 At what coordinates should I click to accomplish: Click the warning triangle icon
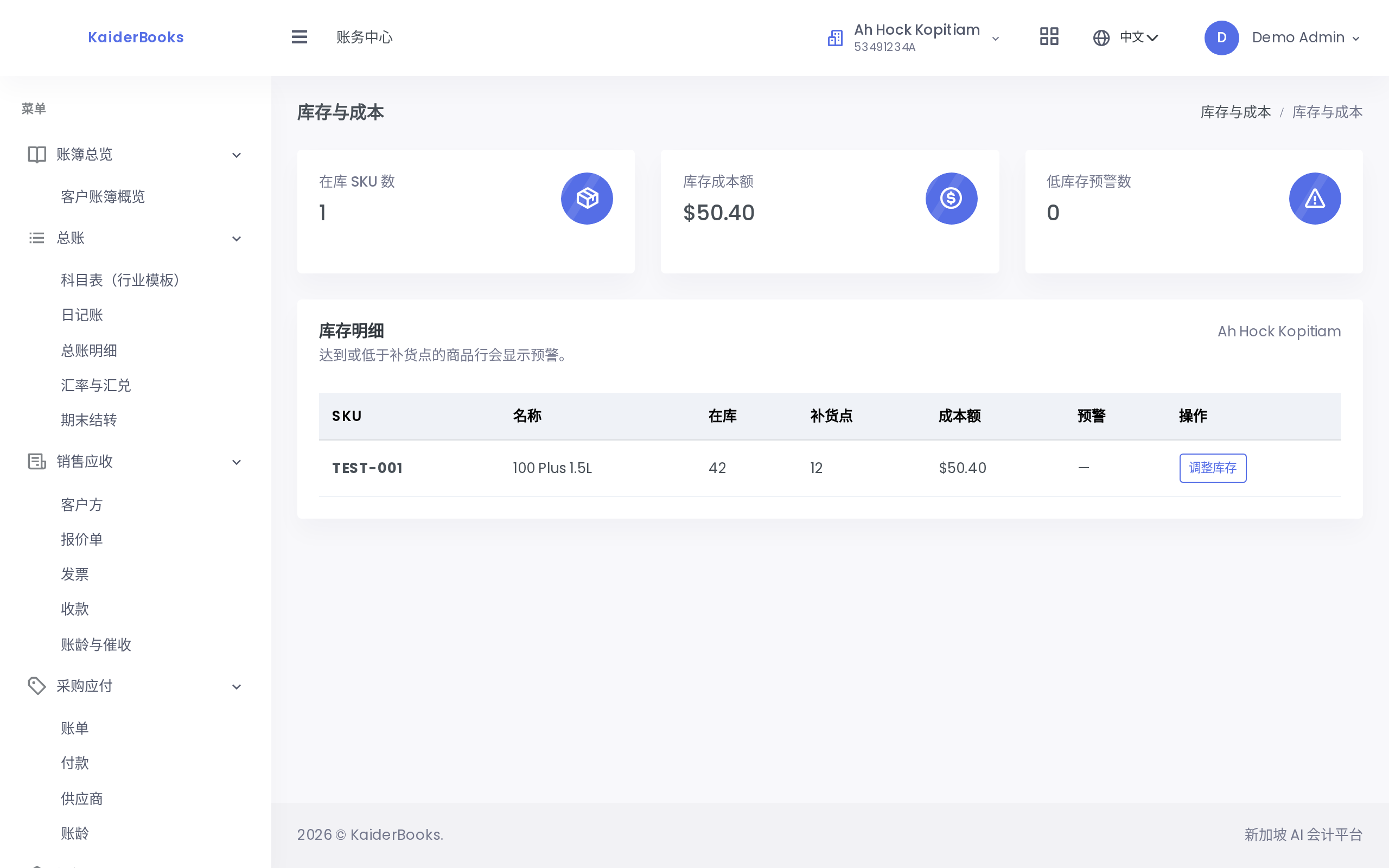1314,199
